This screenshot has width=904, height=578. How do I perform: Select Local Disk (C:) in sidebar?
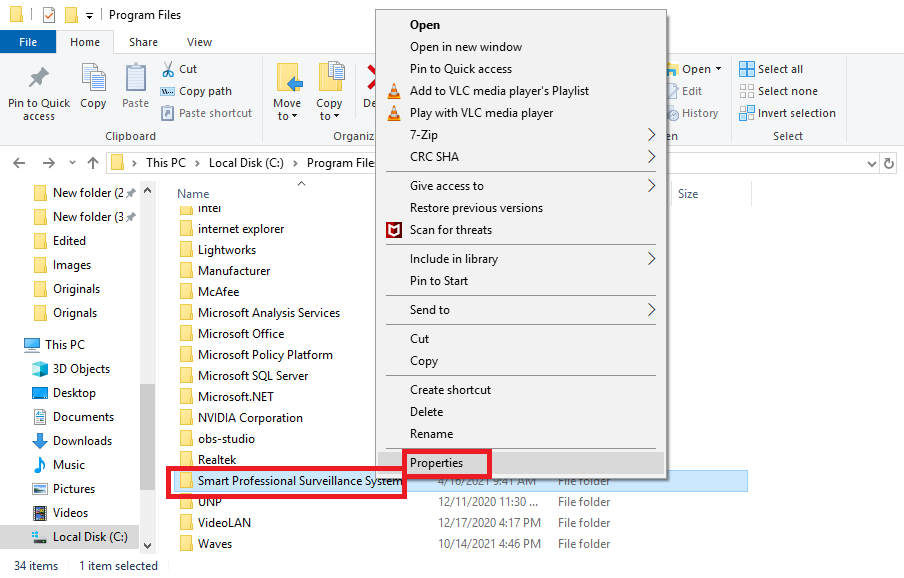point(89,537)
